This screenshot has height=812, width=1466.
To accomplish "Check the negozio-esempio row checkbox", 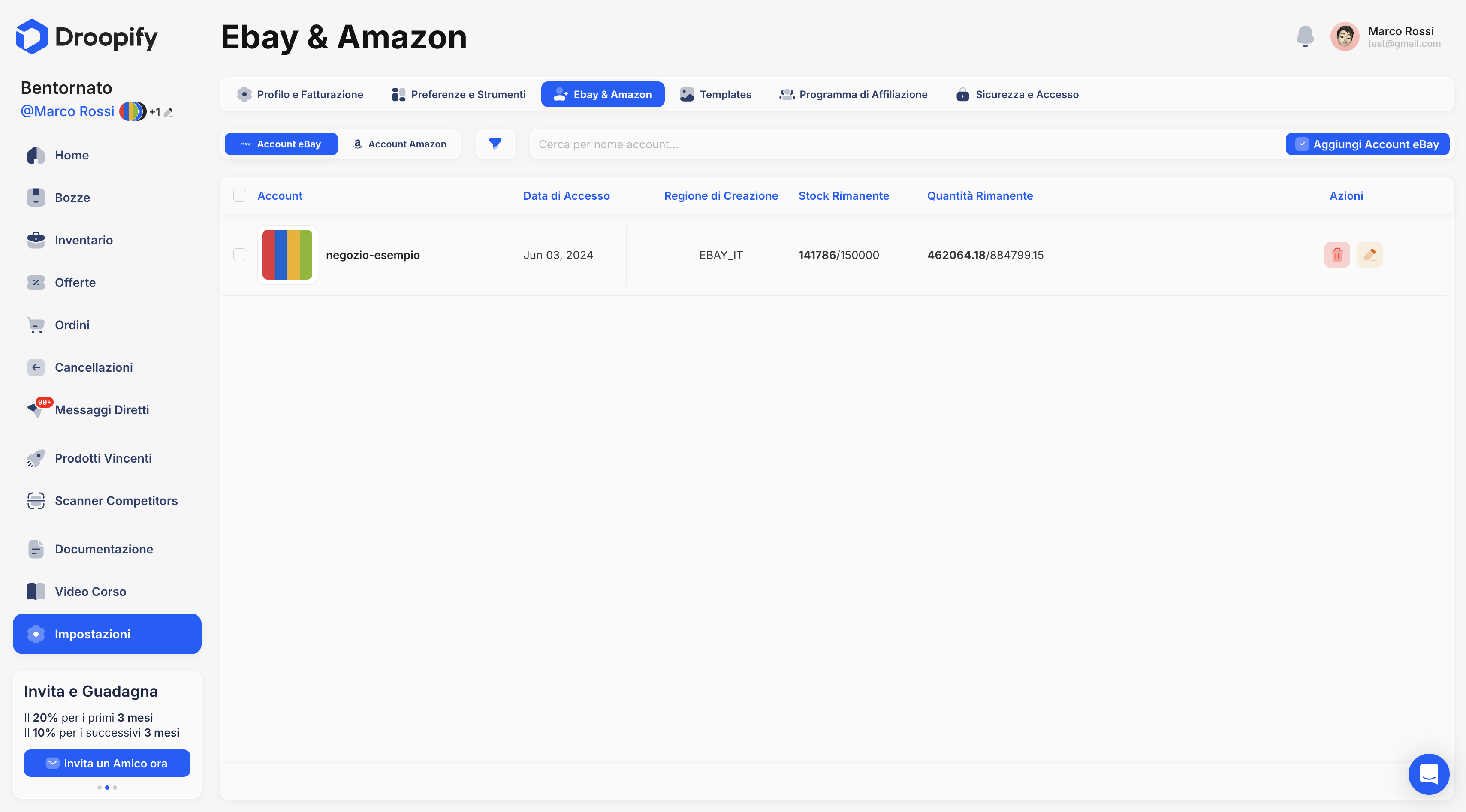I will click(x=240, y=255).
